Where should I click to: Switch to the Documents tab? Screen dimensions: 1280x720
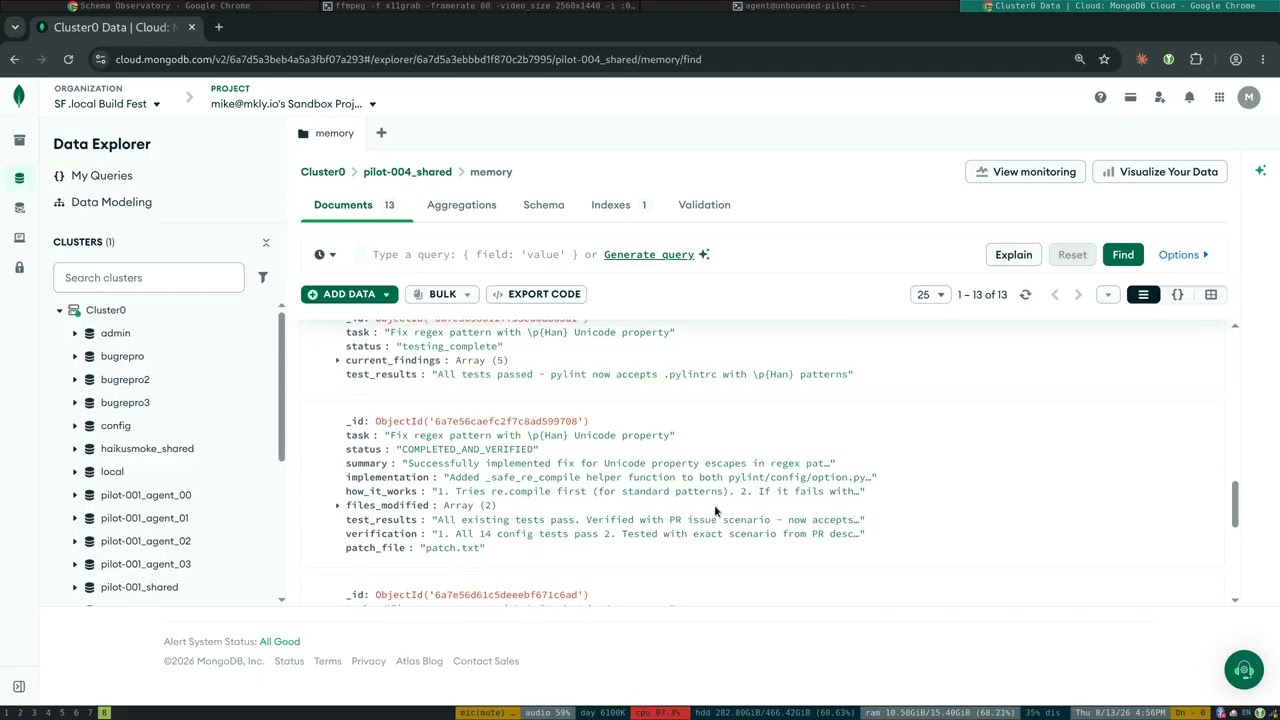tap(354, 205)
